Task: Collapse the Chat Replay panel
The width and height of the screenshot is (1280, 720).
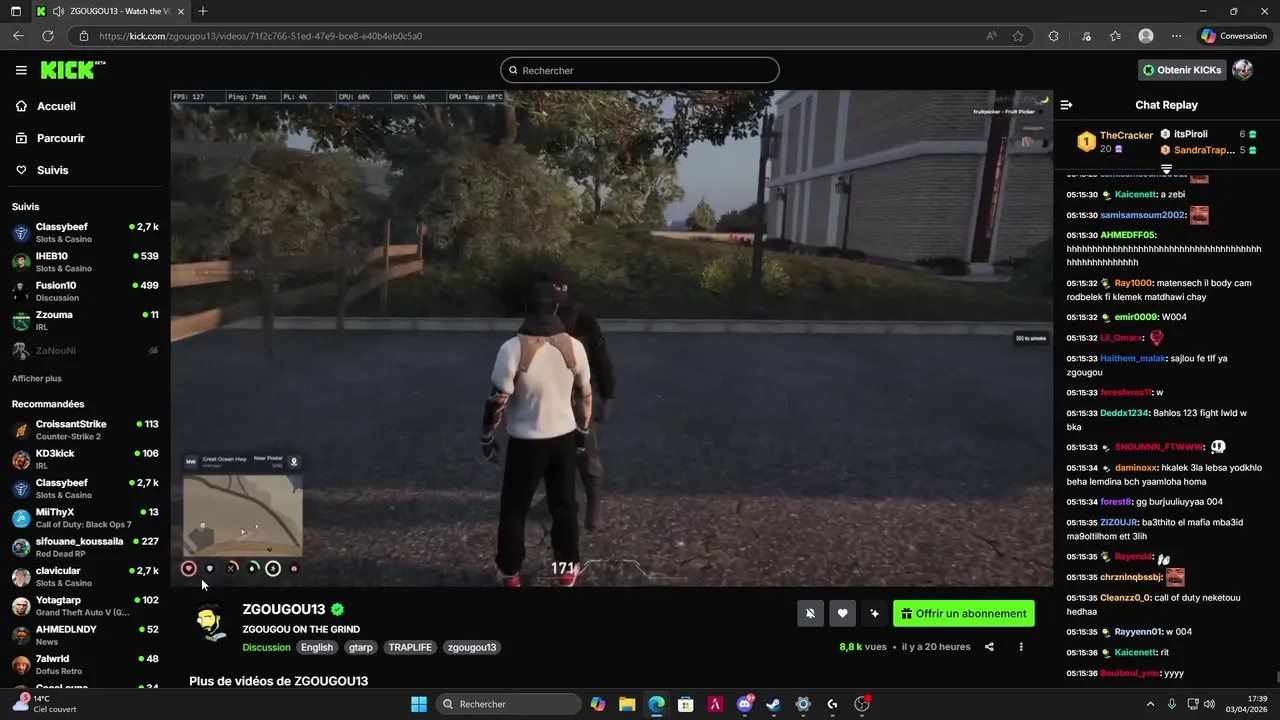Action: [1066, 105]
